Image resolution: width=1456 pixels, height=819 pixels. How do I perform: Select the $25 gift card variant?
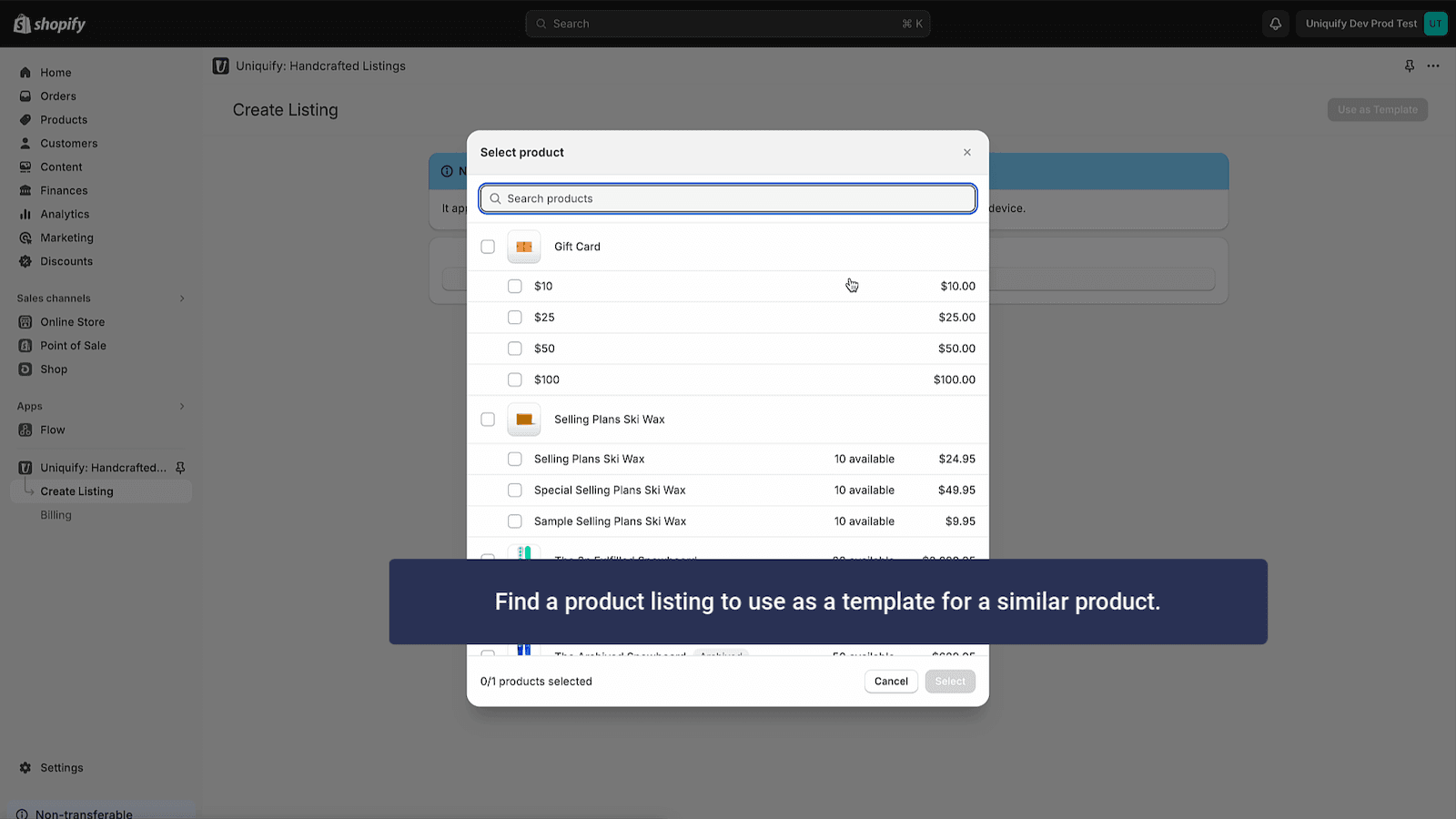tap(514, 317)
